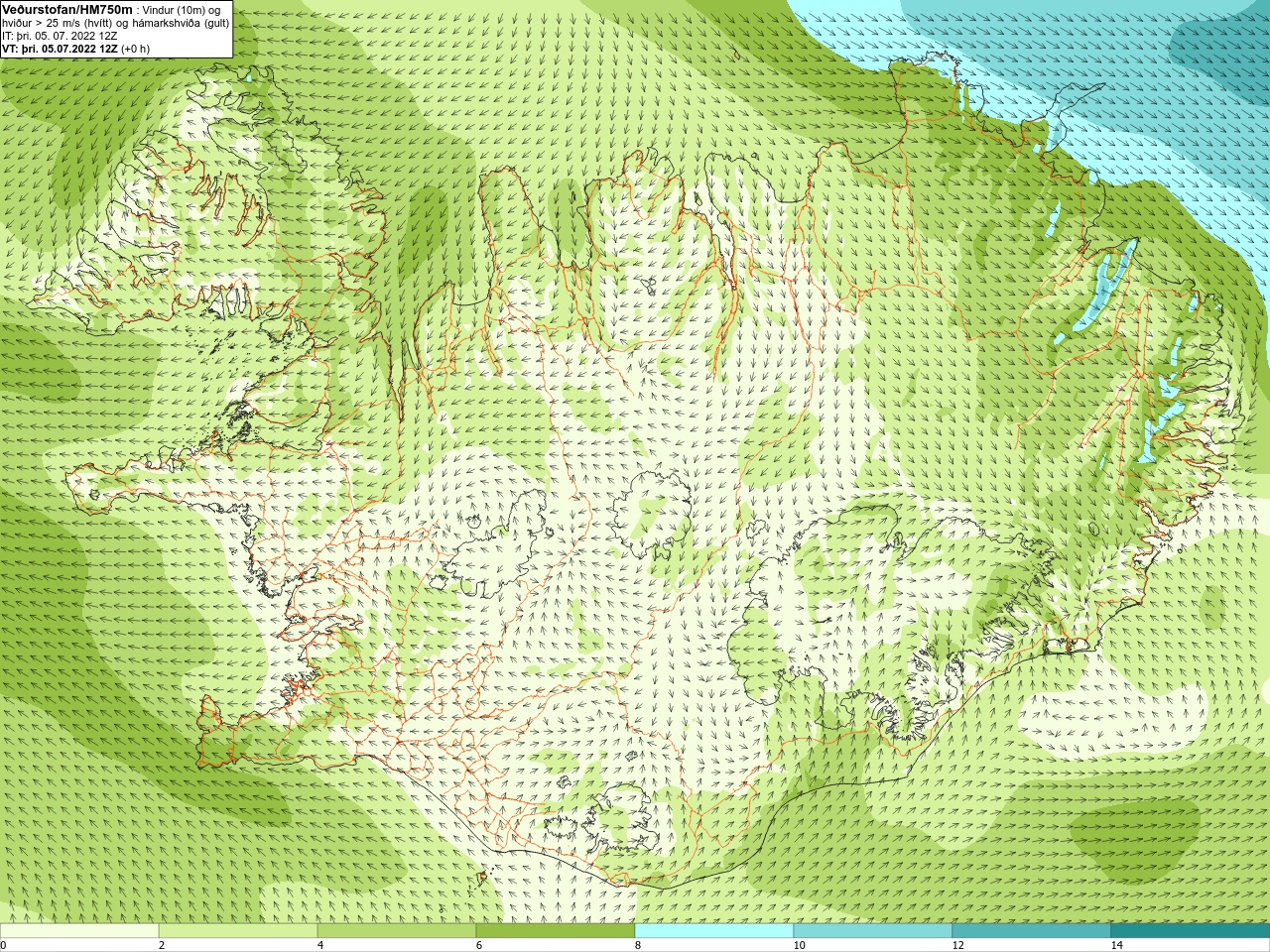Click the 4–6 medium green legend swatch

pyautogui.click(x=397, y=931)
